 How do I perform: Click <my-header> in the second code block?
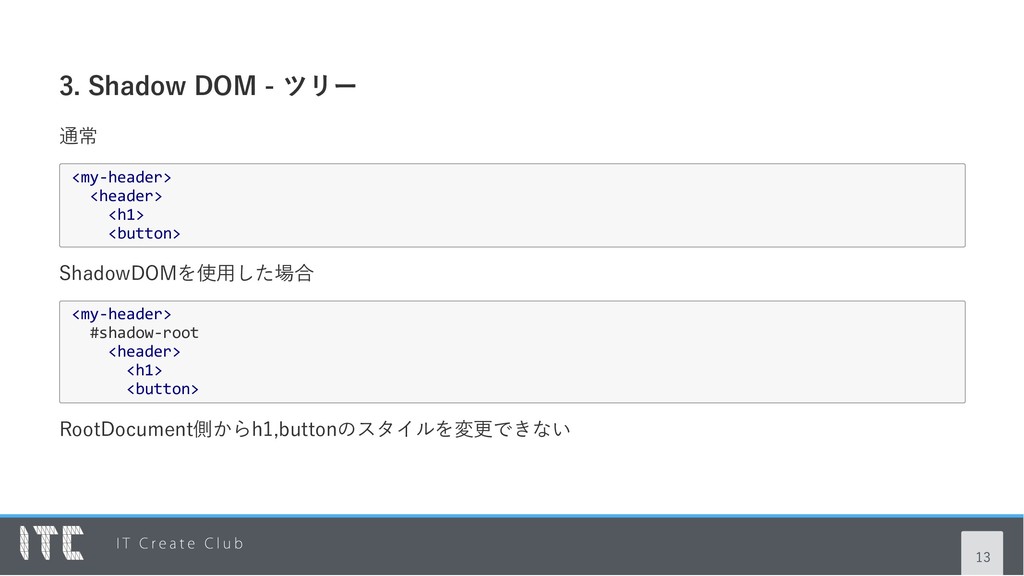click(121, 314)
